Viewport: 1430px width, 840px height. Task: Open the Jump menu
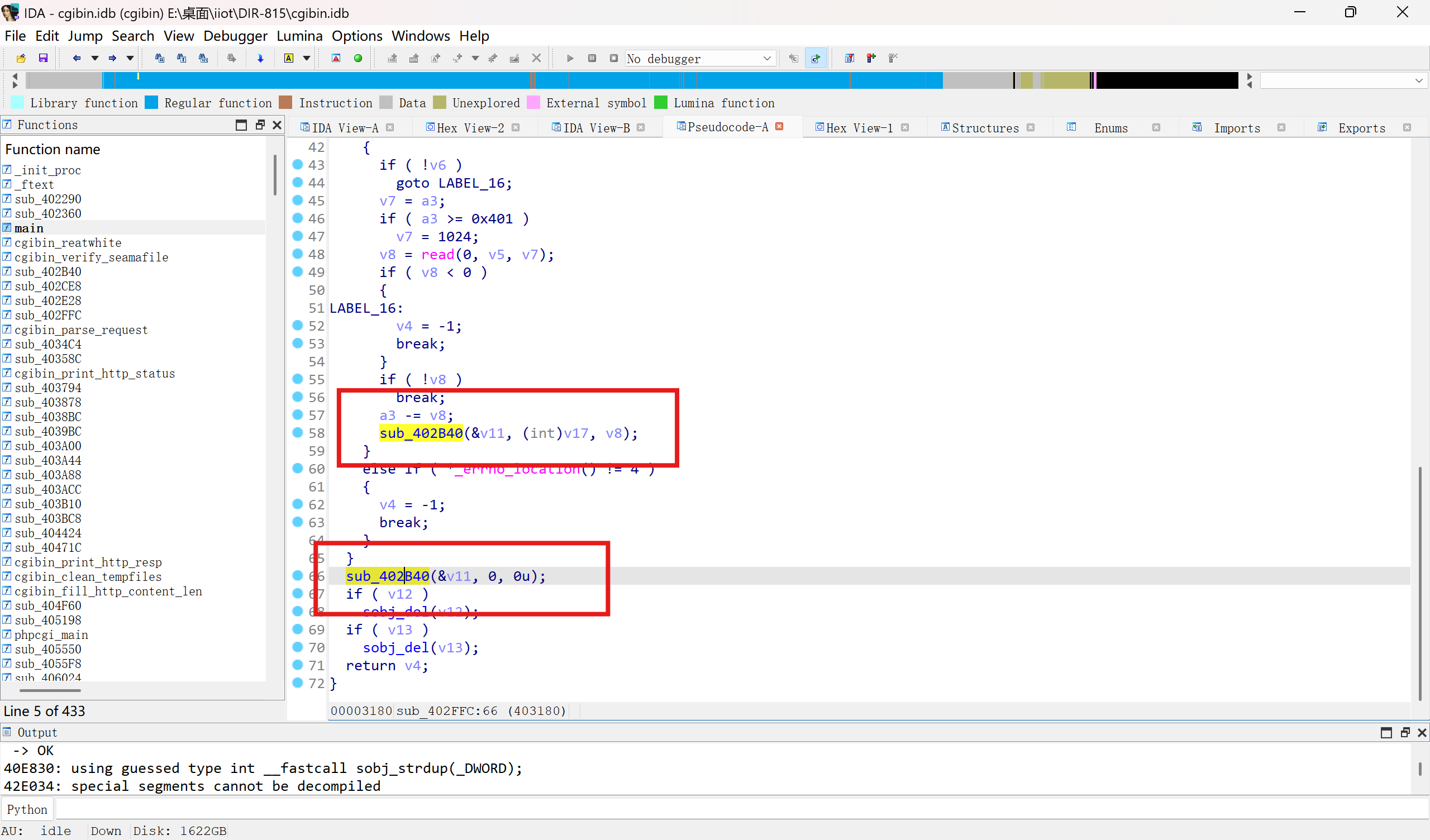tap(85, 36)
